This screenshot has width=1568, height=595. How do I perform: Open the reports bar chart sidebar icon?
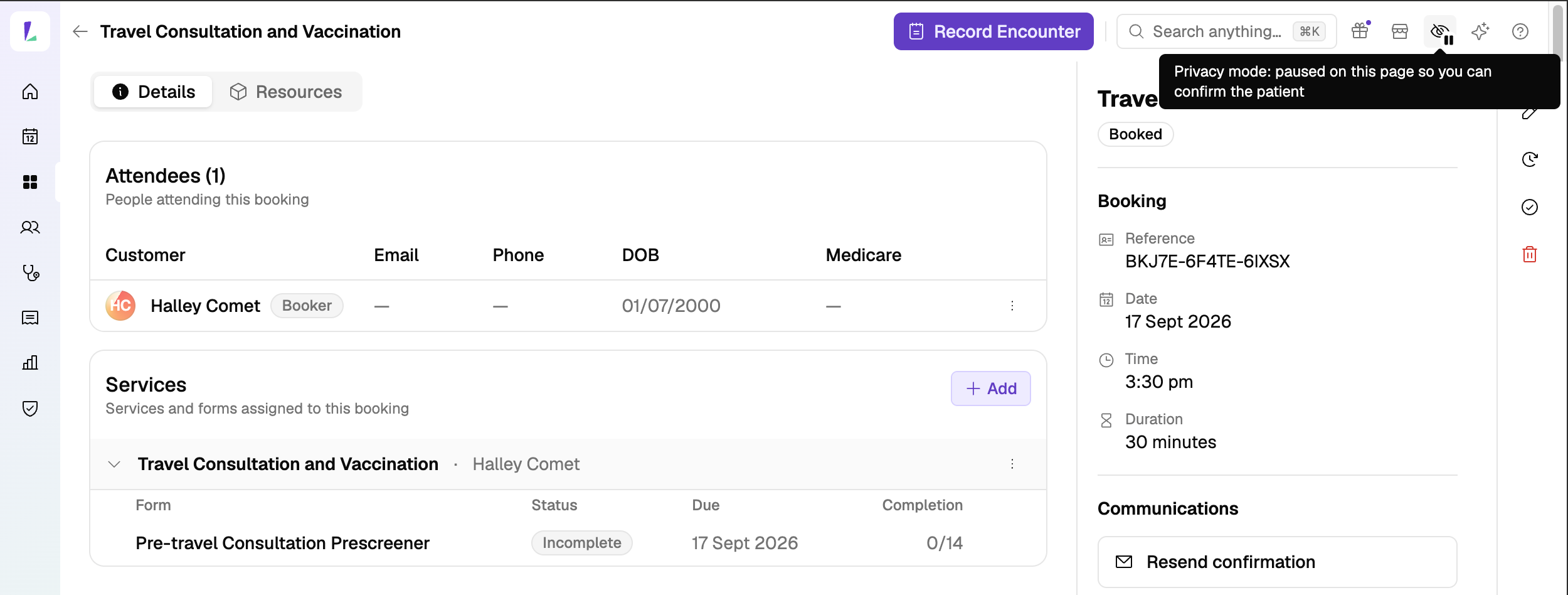(30, 363)
